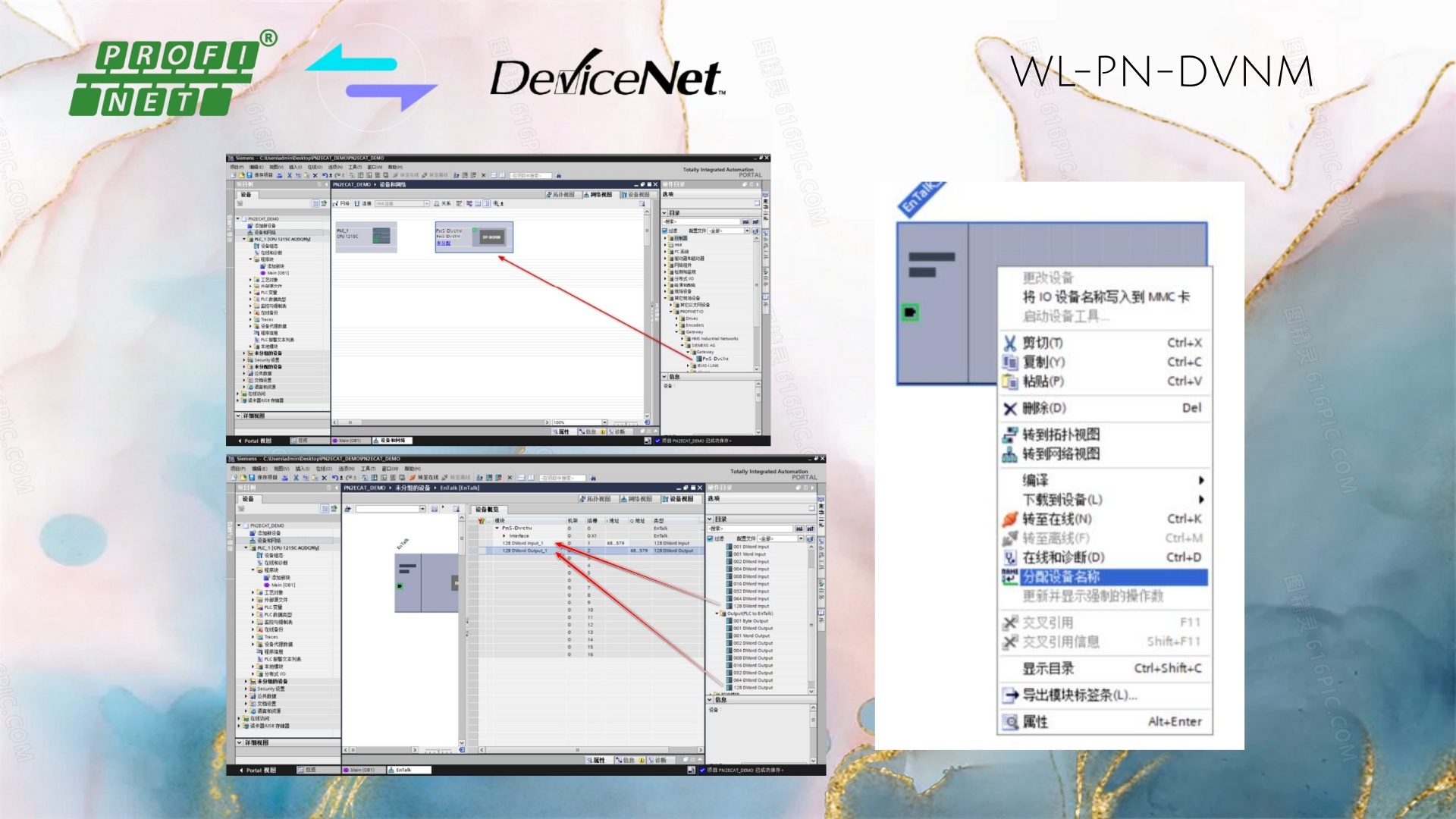
Task: Click 未分配 link on PnS-Dvctu device
Action: tap(444, 243)
